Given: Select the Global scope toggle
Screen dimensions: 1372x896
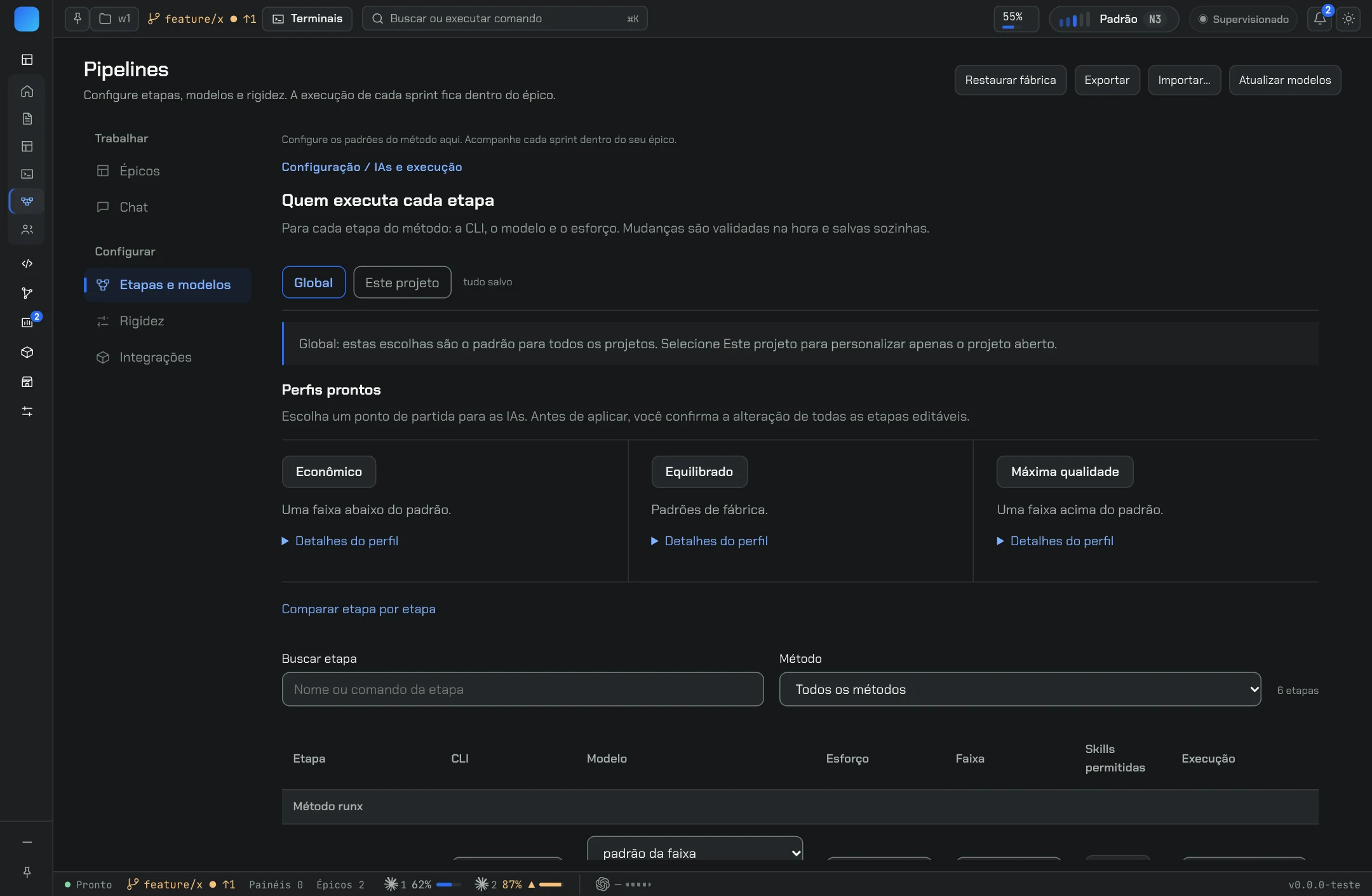Looking at the screenshot, I should (x=313, y=282).
